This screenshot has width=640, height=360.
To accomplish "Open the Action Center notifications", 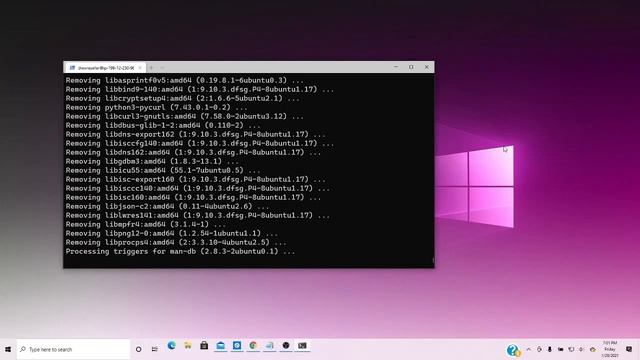I will point(629,349).
